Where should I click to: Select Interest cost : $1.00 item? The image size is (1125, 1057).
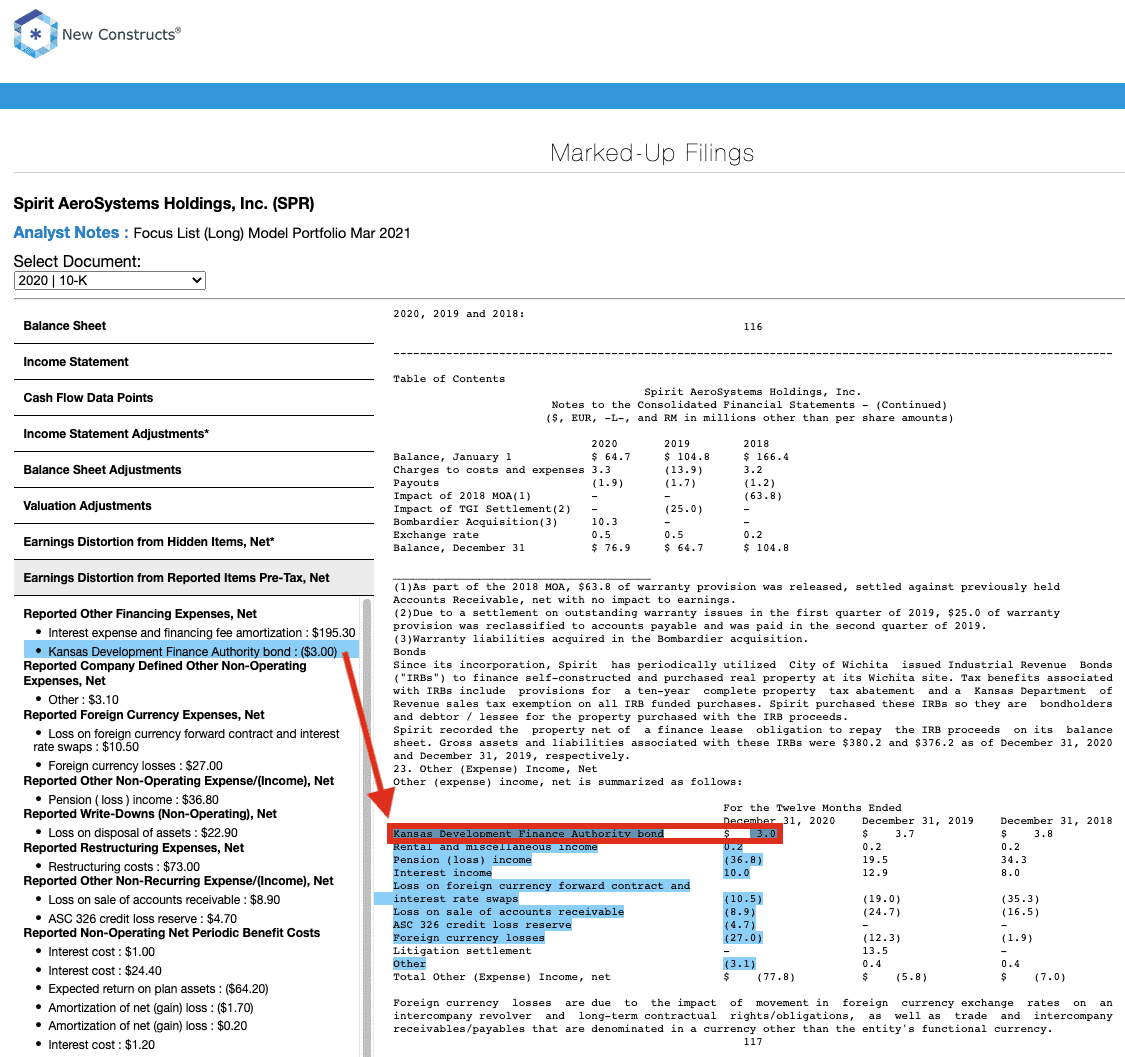(101, 952)
